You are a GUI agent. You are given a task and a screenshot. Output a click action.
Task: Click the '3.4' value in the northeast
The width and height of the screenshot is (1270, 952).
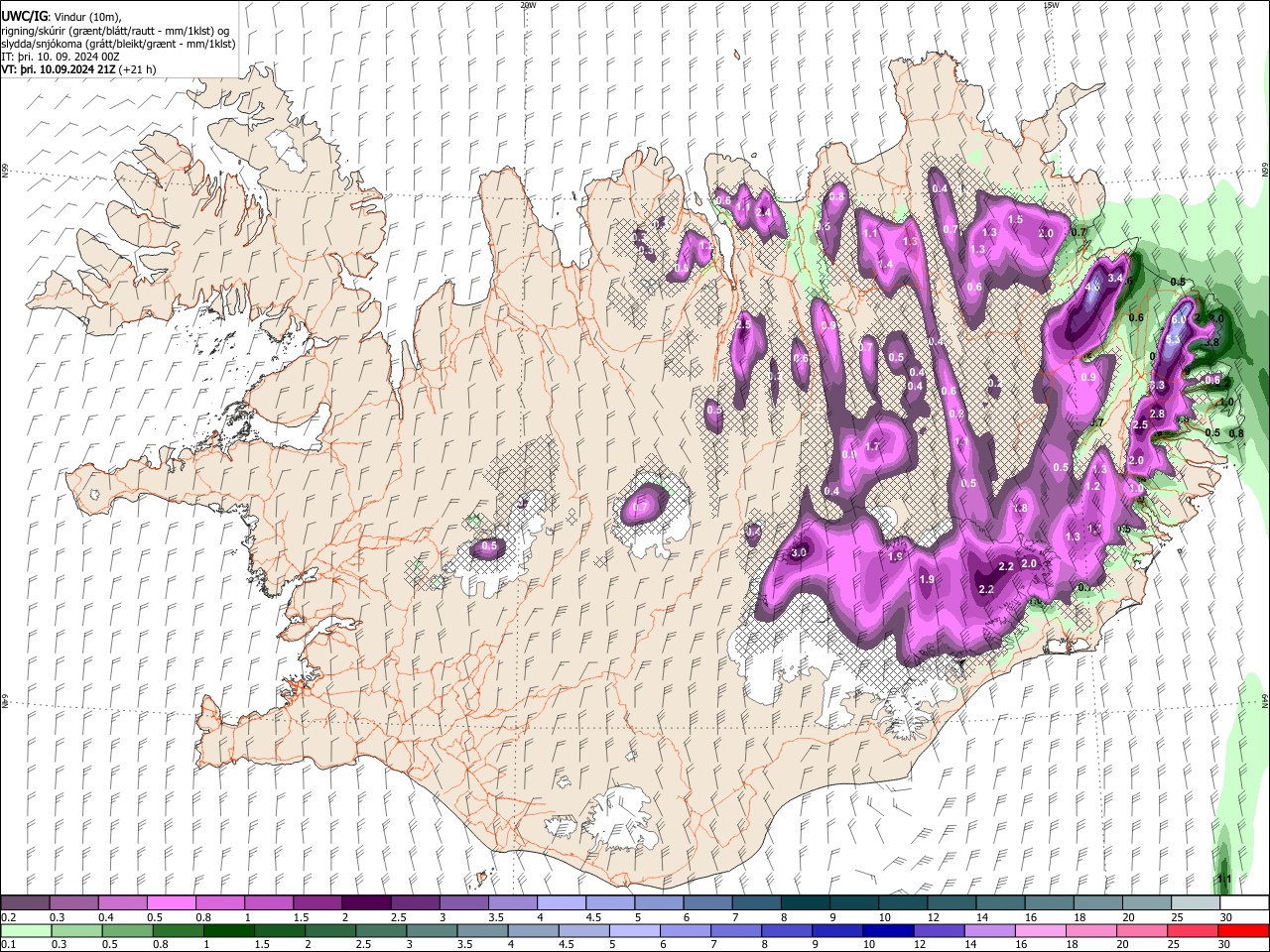[1115, 279]
